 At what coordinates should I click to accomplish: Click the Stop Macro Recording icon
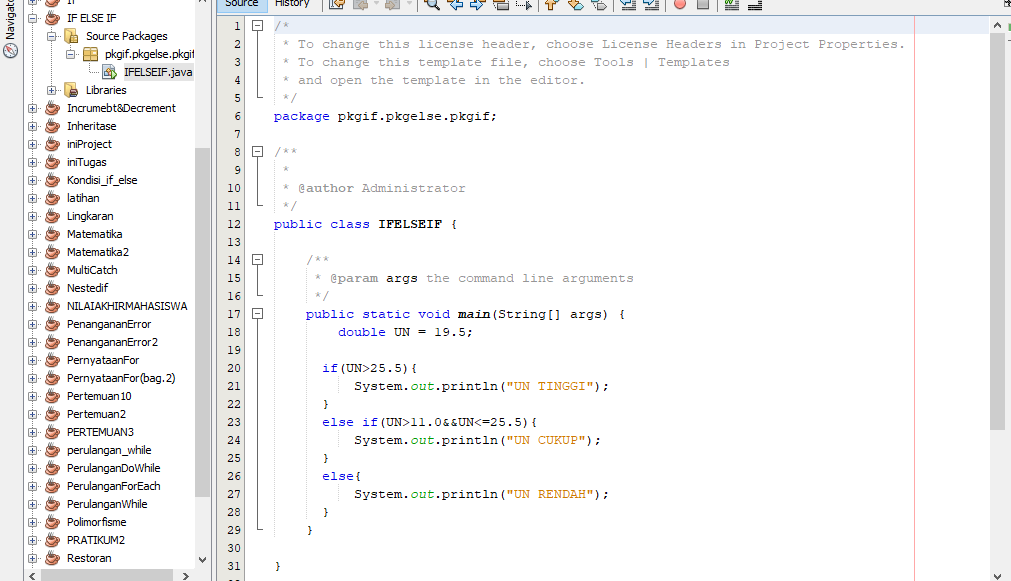tap(705, 6)
